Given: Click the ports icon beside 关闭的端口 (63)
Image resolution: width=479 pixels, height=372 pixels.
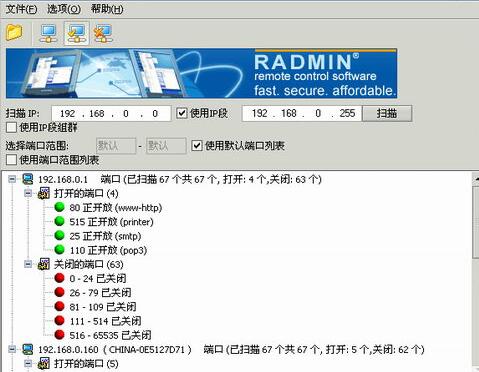Looking at the screenshot, I should coord(44,264).
